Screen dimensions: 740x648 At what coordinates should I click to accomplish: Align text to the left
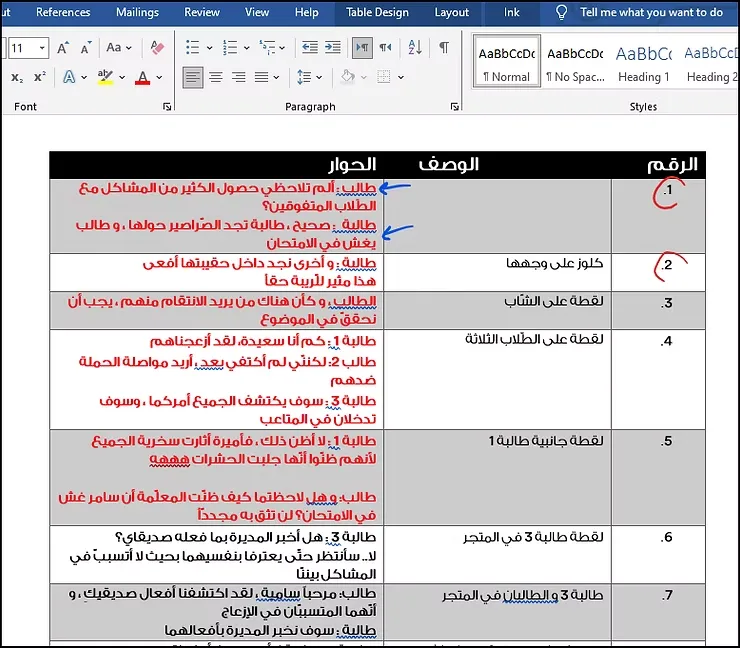click(x=193, y=77)
